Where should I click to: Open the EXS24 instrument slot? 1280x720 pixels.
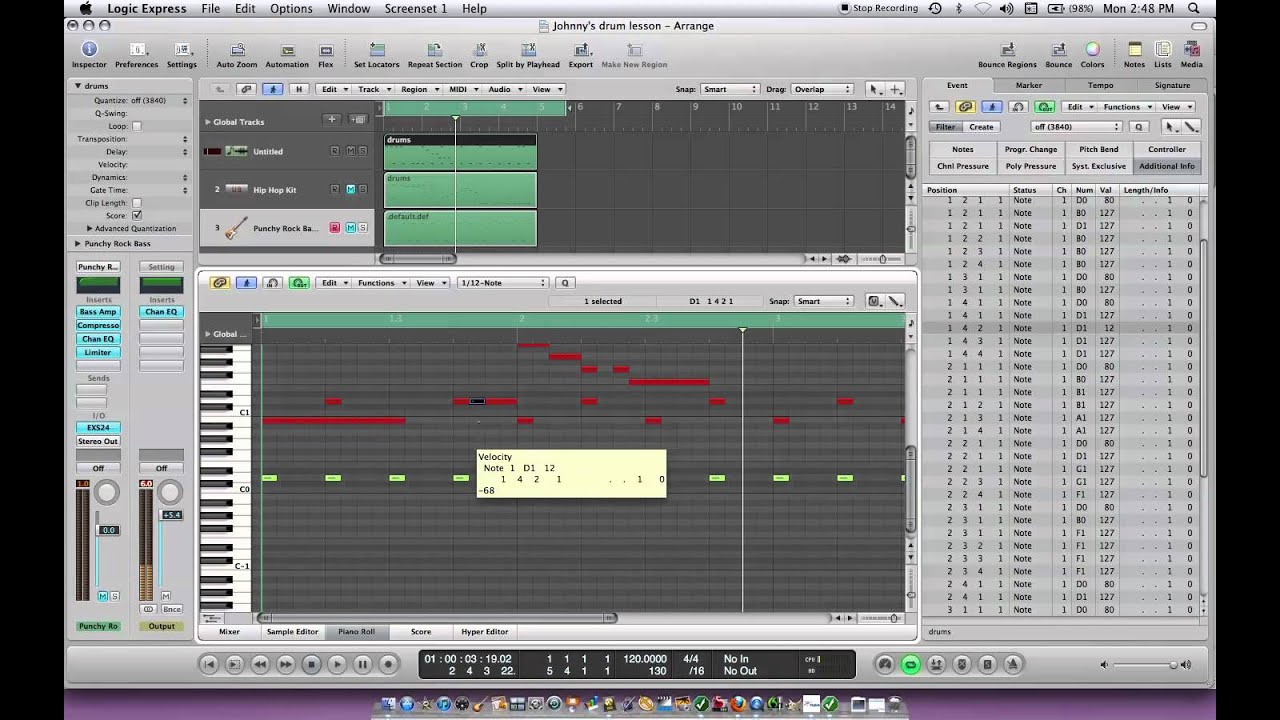coord(98,428)
